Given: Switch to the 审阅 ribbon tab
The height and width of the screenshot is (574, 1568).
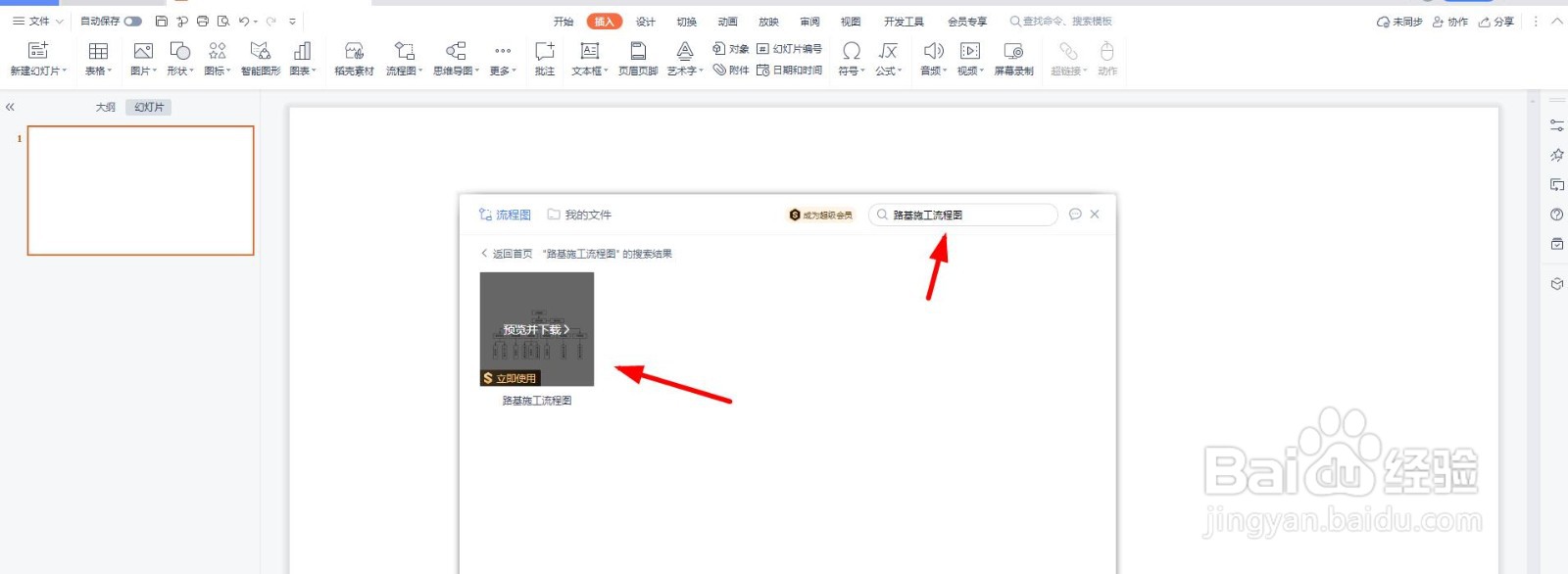Looking at the screenshot, I should (809, 22).
